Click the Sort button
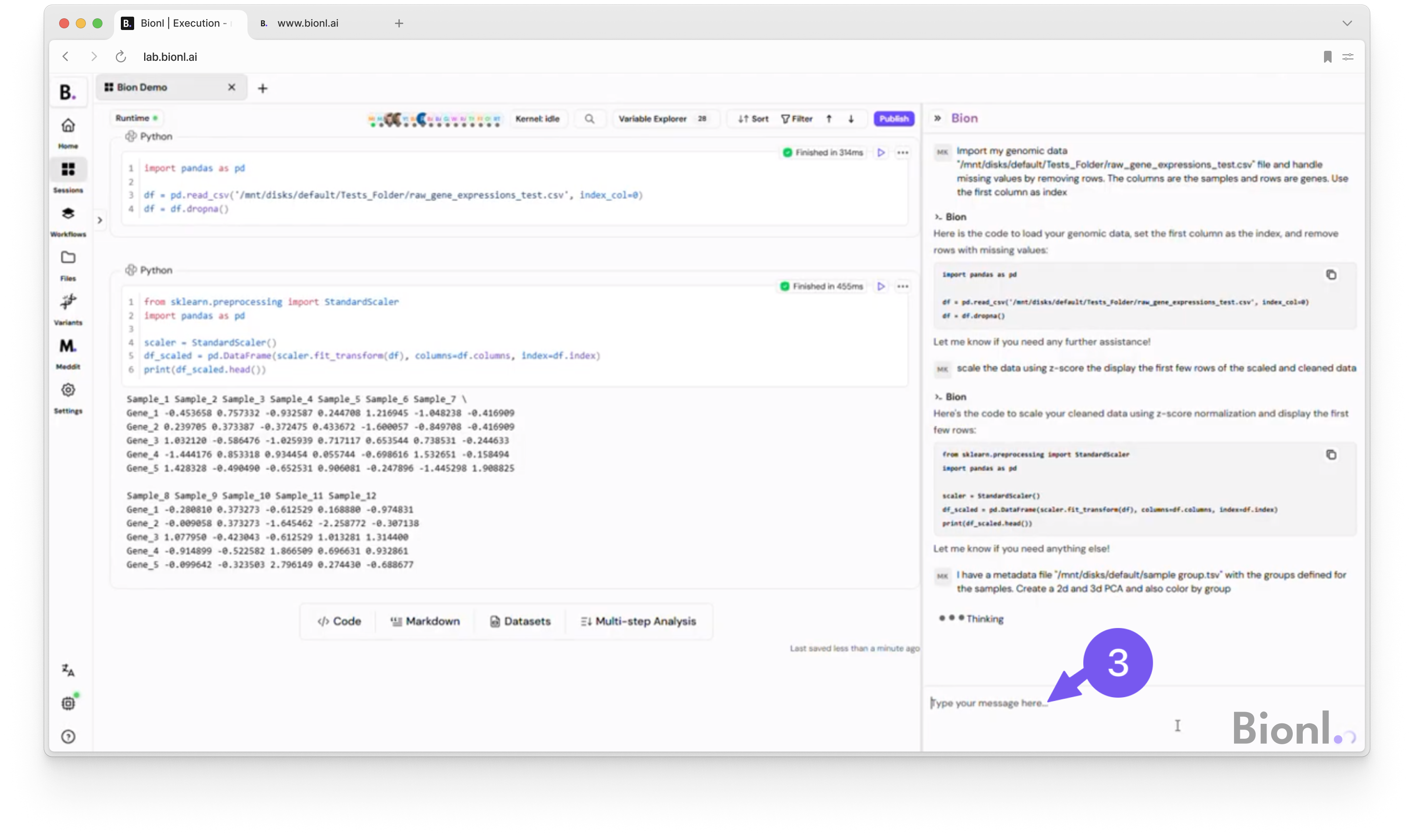 click(752, 119)
